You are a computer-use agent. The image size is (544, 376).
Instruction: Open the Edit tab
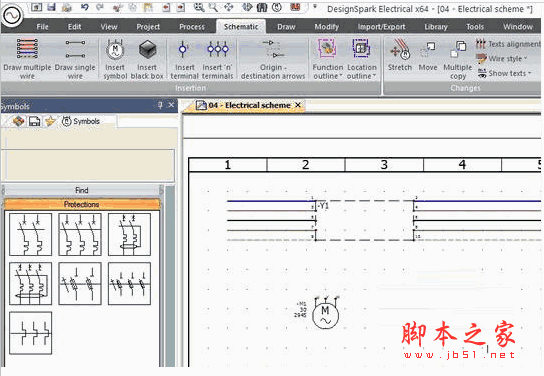[74, 27]
